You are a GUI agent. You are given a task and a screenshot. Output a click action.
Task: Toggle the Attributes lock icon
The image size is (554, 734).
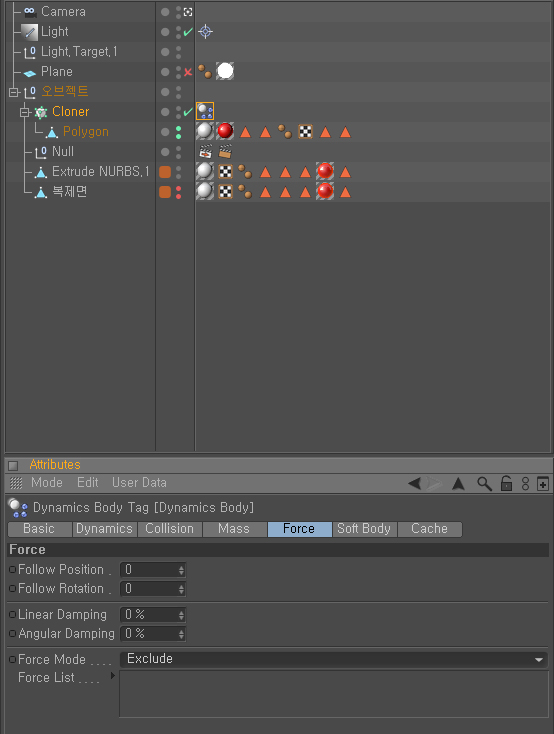(x=506, y=484)
